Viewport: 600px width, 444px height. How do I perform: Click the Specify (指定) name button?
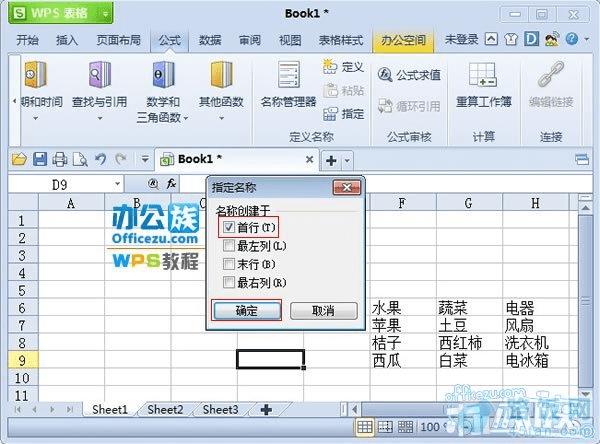coord(343,114)
